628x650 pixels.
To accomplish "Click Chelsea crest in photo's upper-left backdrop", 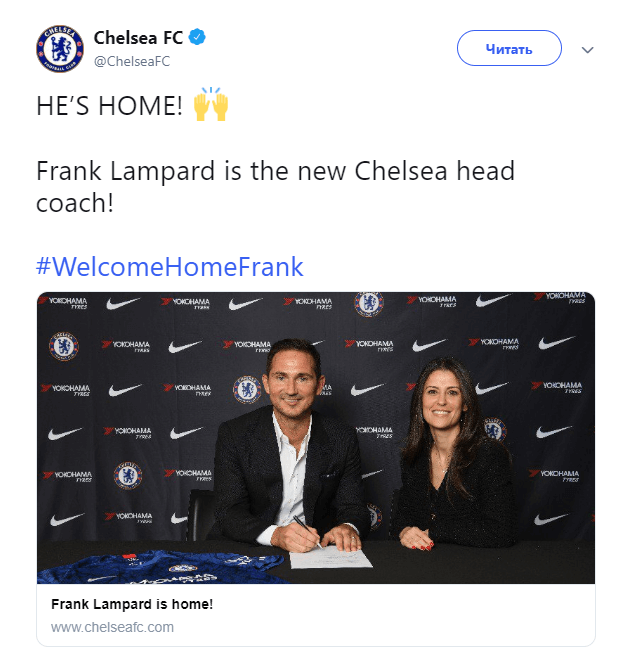I will (63, 346).
